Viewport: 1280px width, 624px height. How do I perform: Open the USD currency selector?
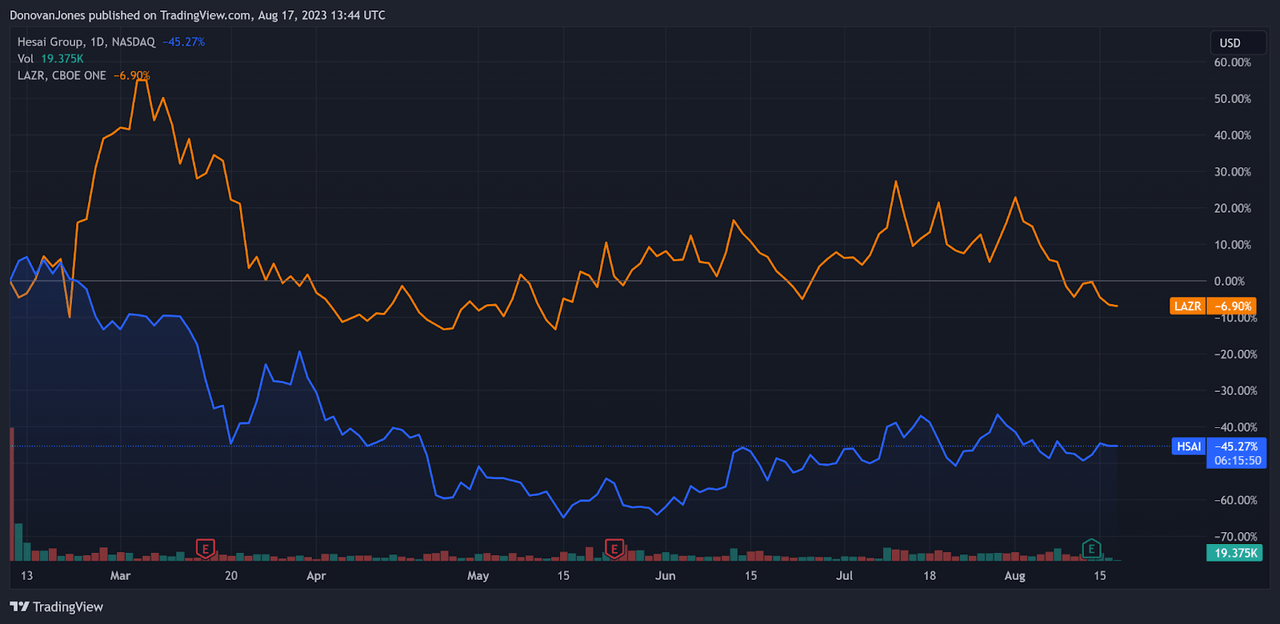click(1237, 42)
